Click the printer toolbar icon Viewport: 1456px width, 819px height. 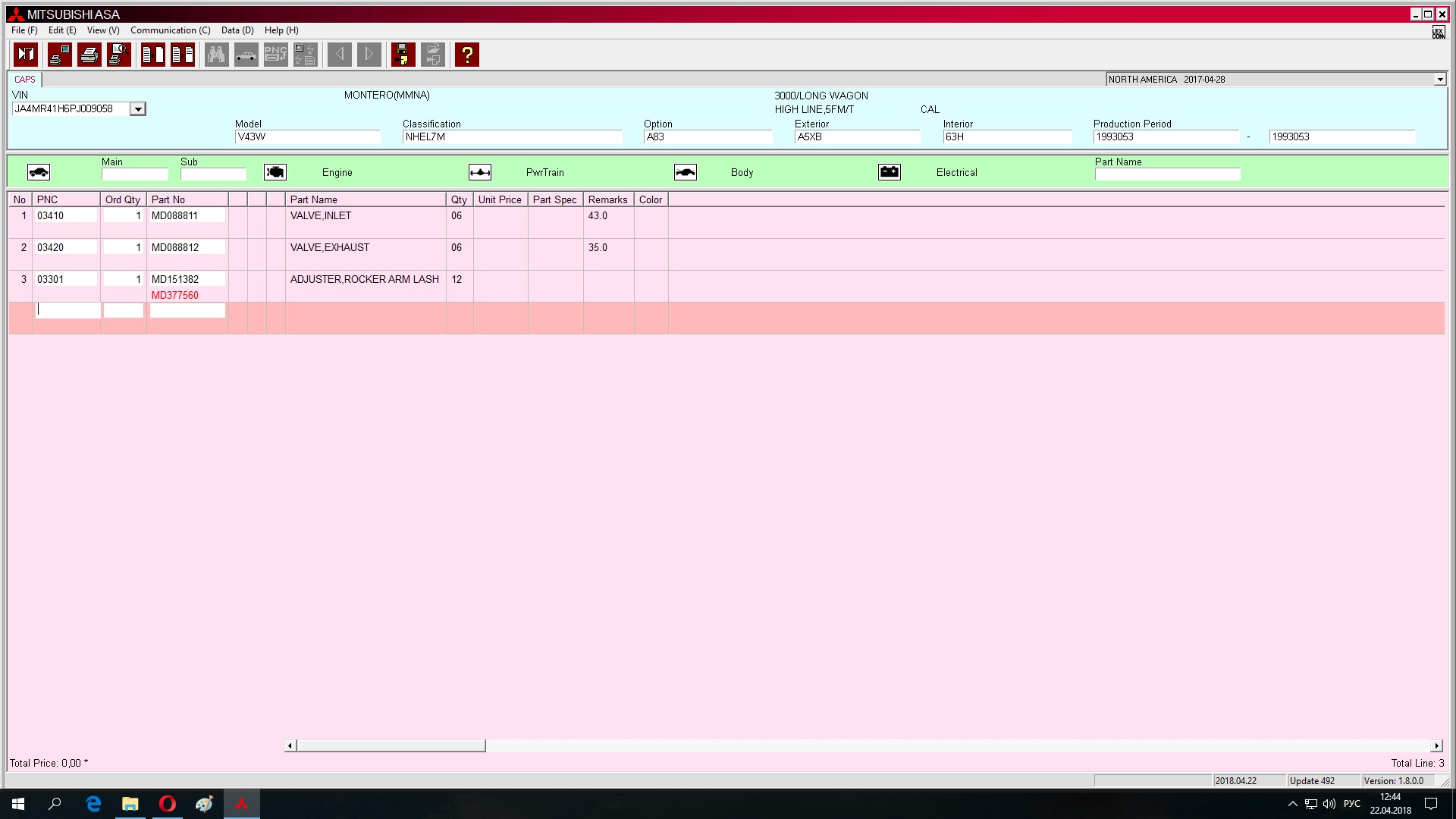(x=89, y=55)
